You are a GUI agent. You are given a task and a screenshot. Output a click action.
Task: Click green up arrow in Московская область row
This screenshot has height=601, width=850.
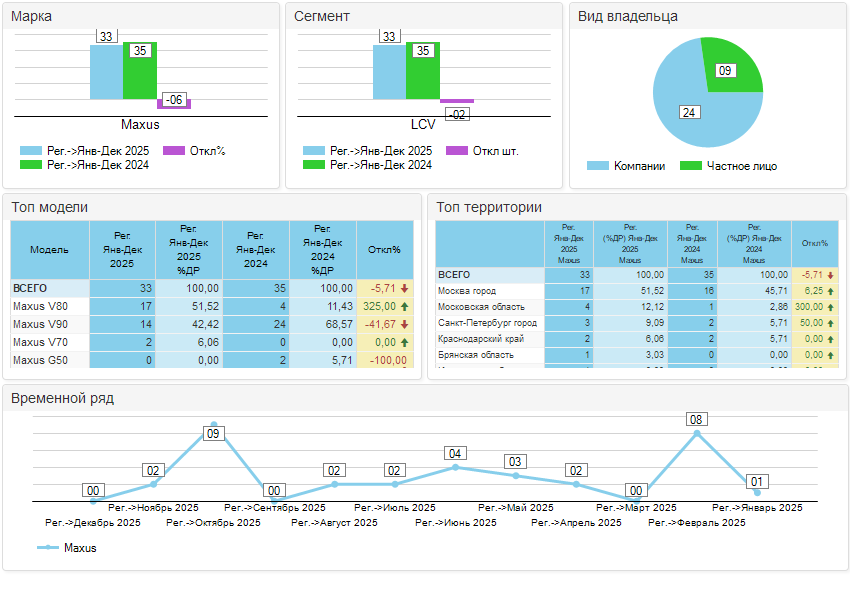(832, 307)
